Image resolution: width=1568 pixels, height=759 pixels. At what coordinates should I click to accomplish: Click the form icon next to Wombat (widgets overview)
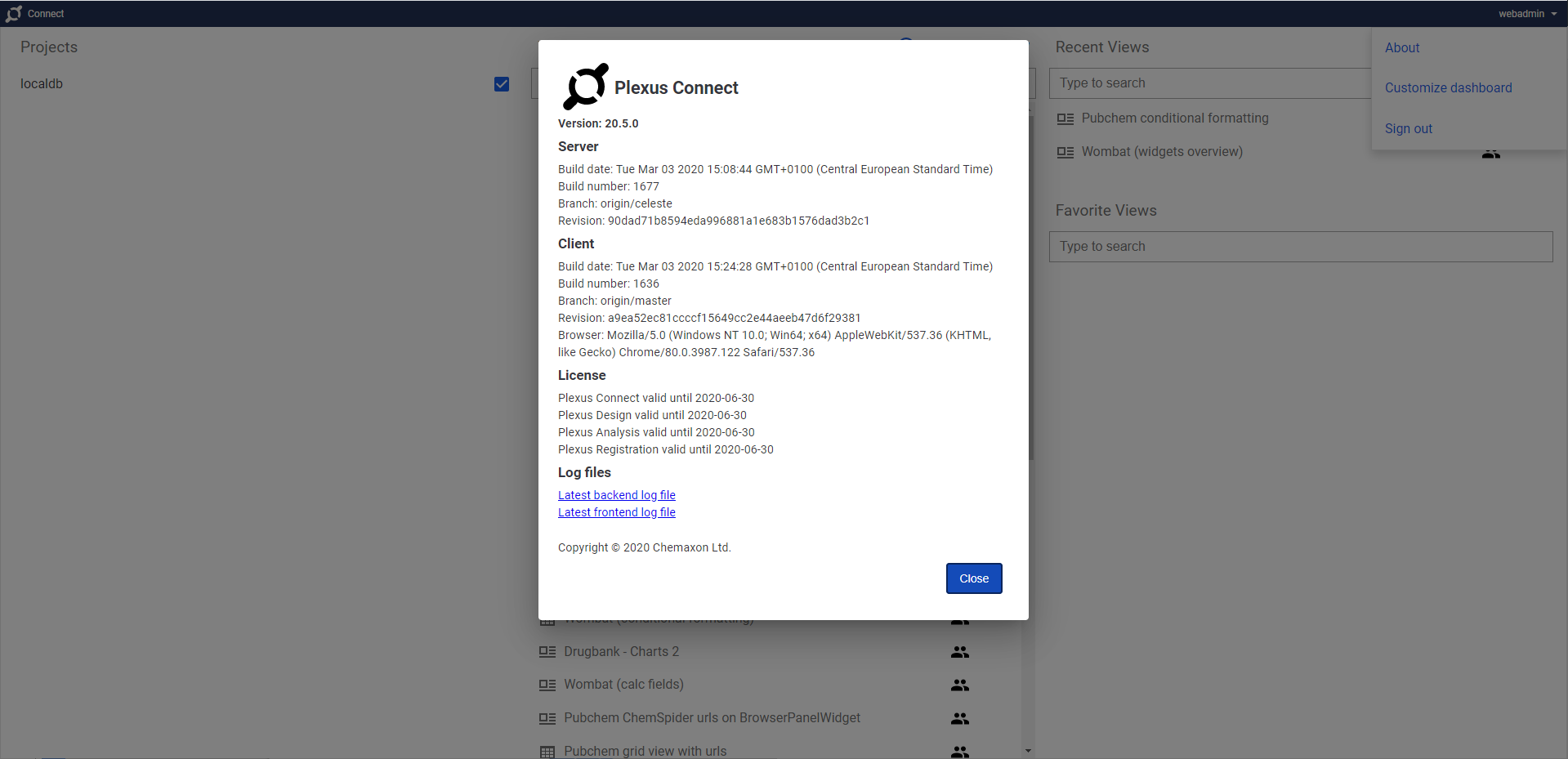point(1065,153)
